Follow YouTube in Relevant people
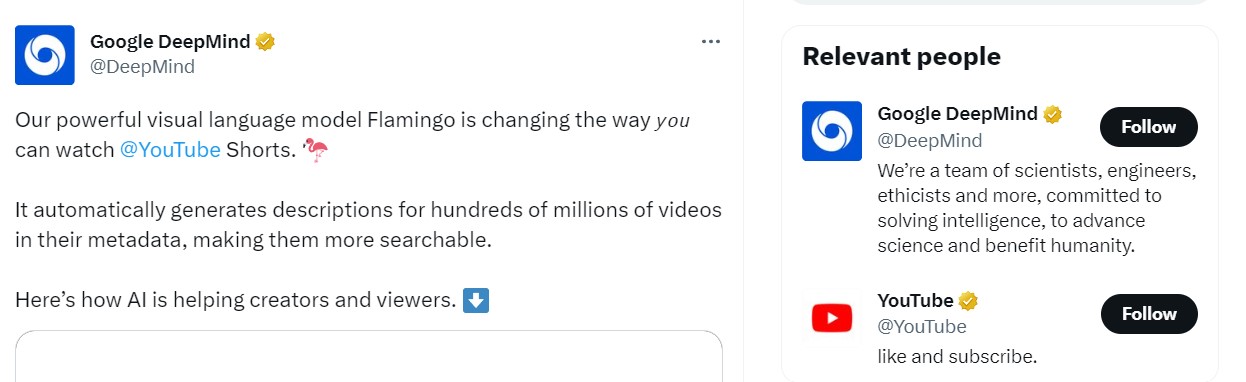Image resolution: width=1246 pixels, height=382 pixels. click(1149, 314)
